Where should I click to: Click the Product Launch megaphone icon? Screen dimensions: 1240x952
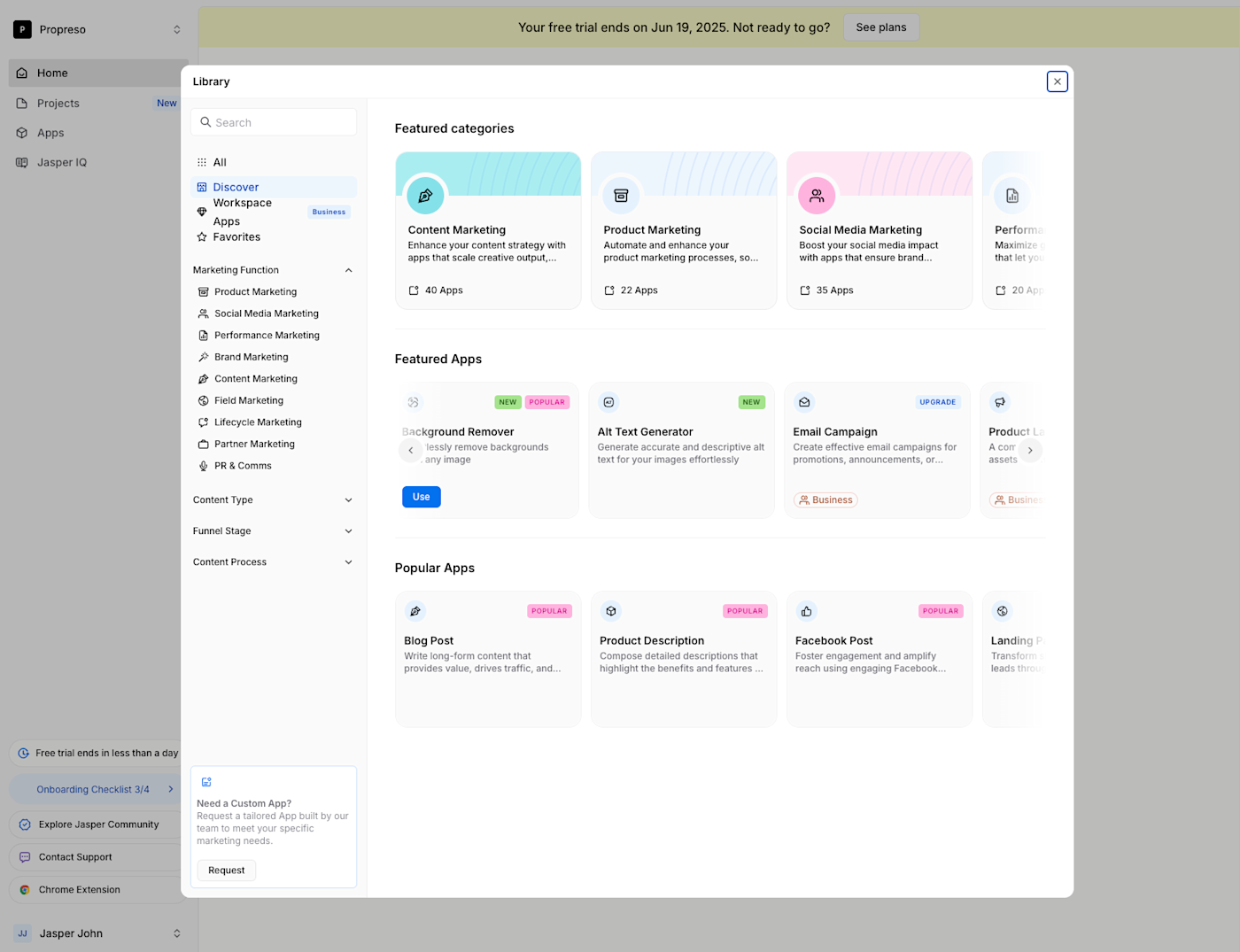coord(1000,402)
